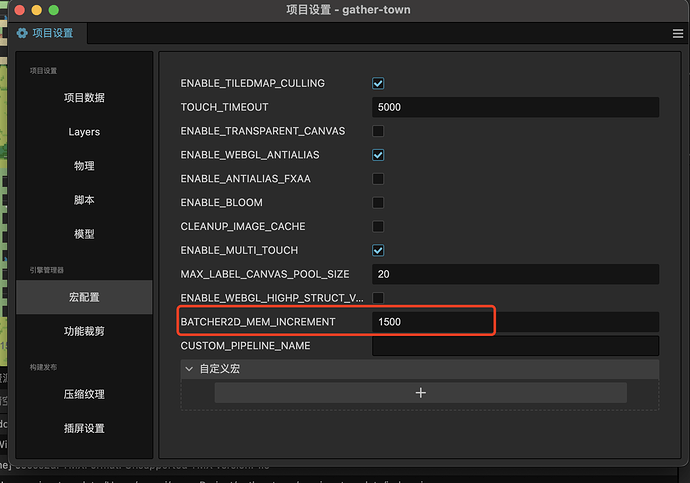This screenshot has width=690, height=483.
Task: Enable CLEANUP_IMAGE_CACHE checkbox
Action: (378, 226)
